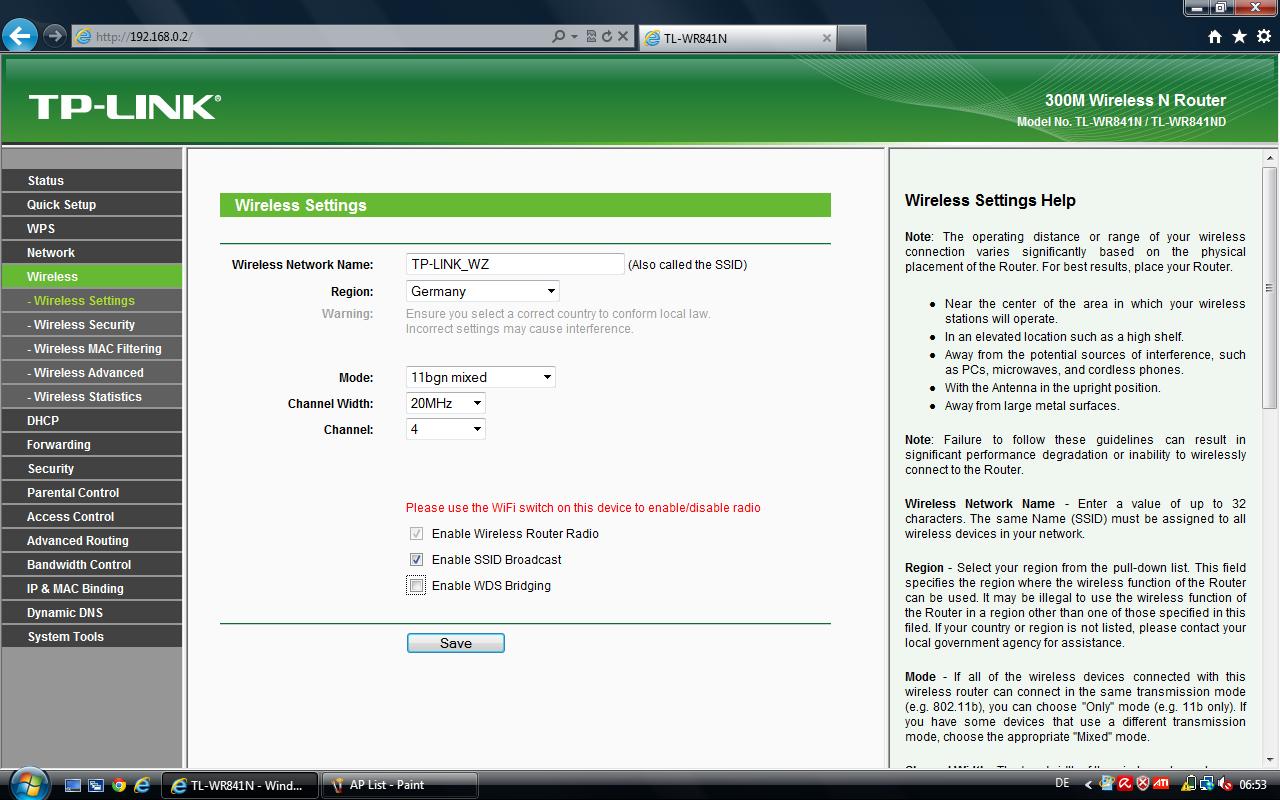1280x800 pixels.
Task: Select the Wireless menu item
Action: click(x=92, y=276)
